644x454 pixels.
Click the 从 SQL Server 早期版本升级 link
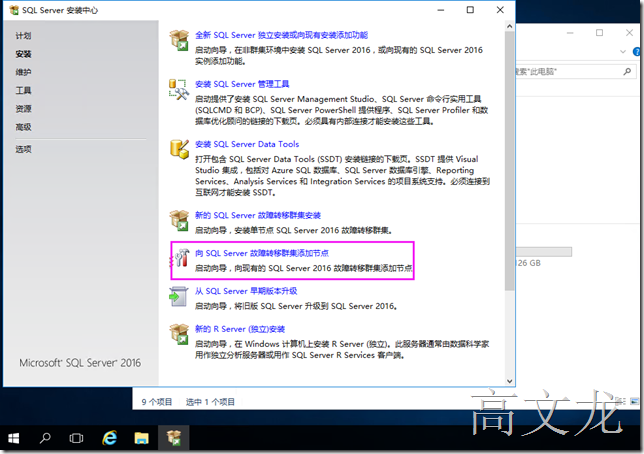tap(246, 291)
